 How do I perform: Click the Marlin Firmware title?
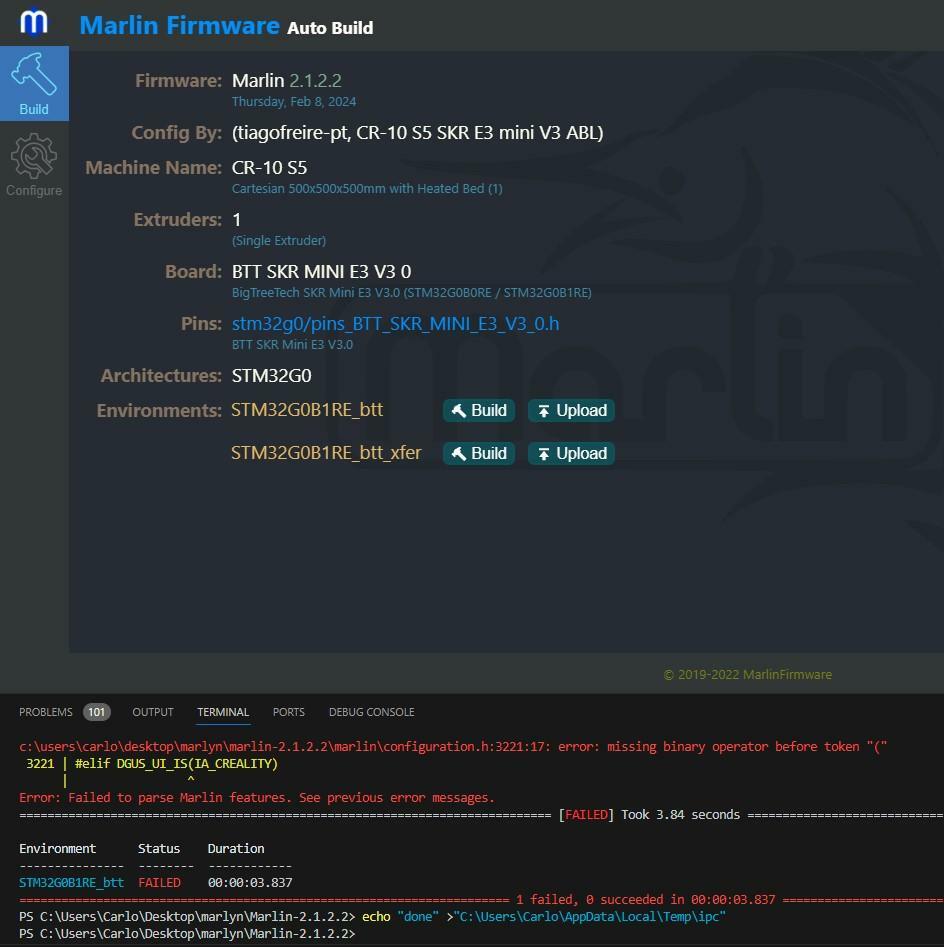[x=179, y=25]
